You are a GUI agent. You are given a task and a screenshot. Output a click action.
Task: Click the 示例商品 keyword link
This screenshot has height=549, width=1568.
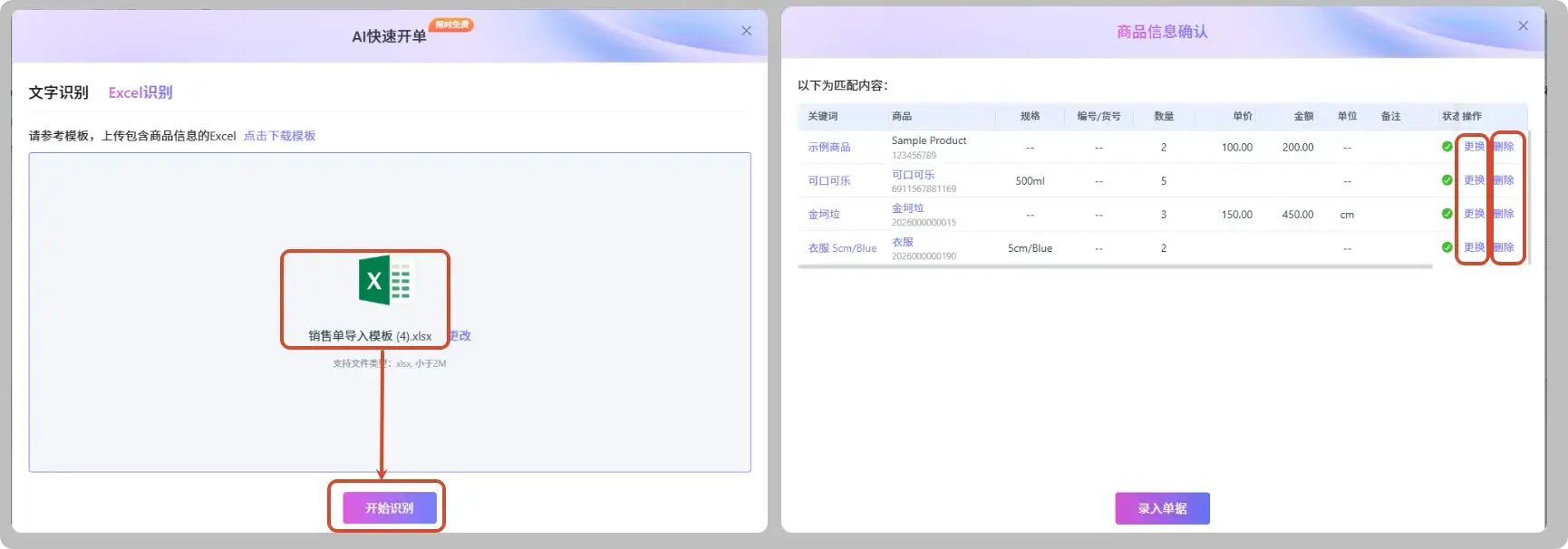828,148
